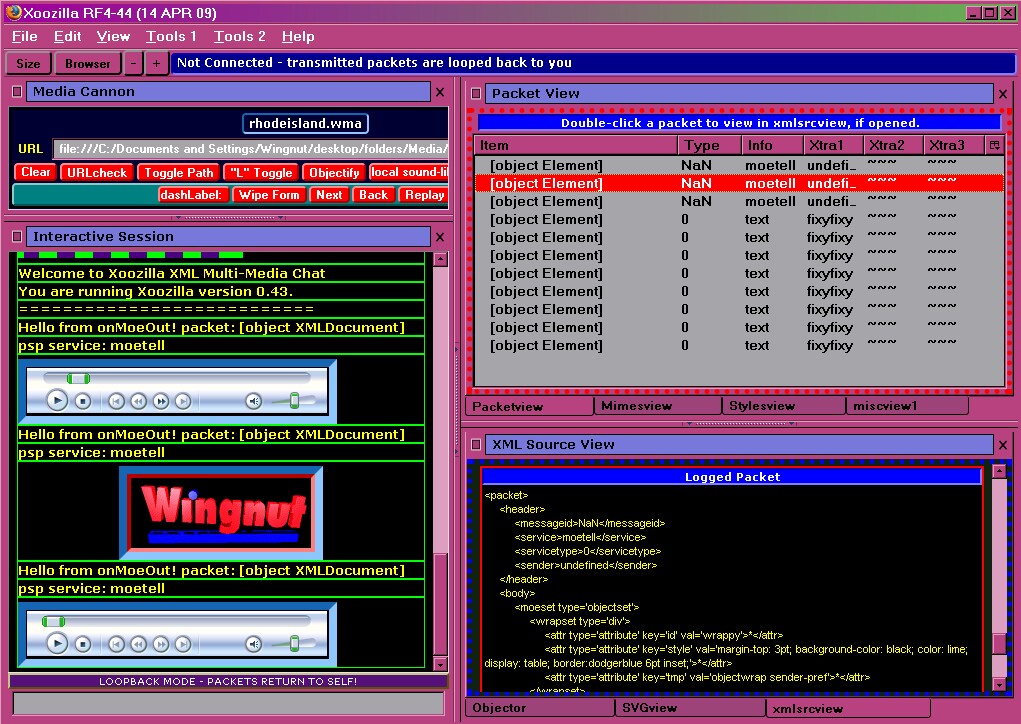Click the volume slider in the topmost media player

pyautogui.click(x=294, y=401)
